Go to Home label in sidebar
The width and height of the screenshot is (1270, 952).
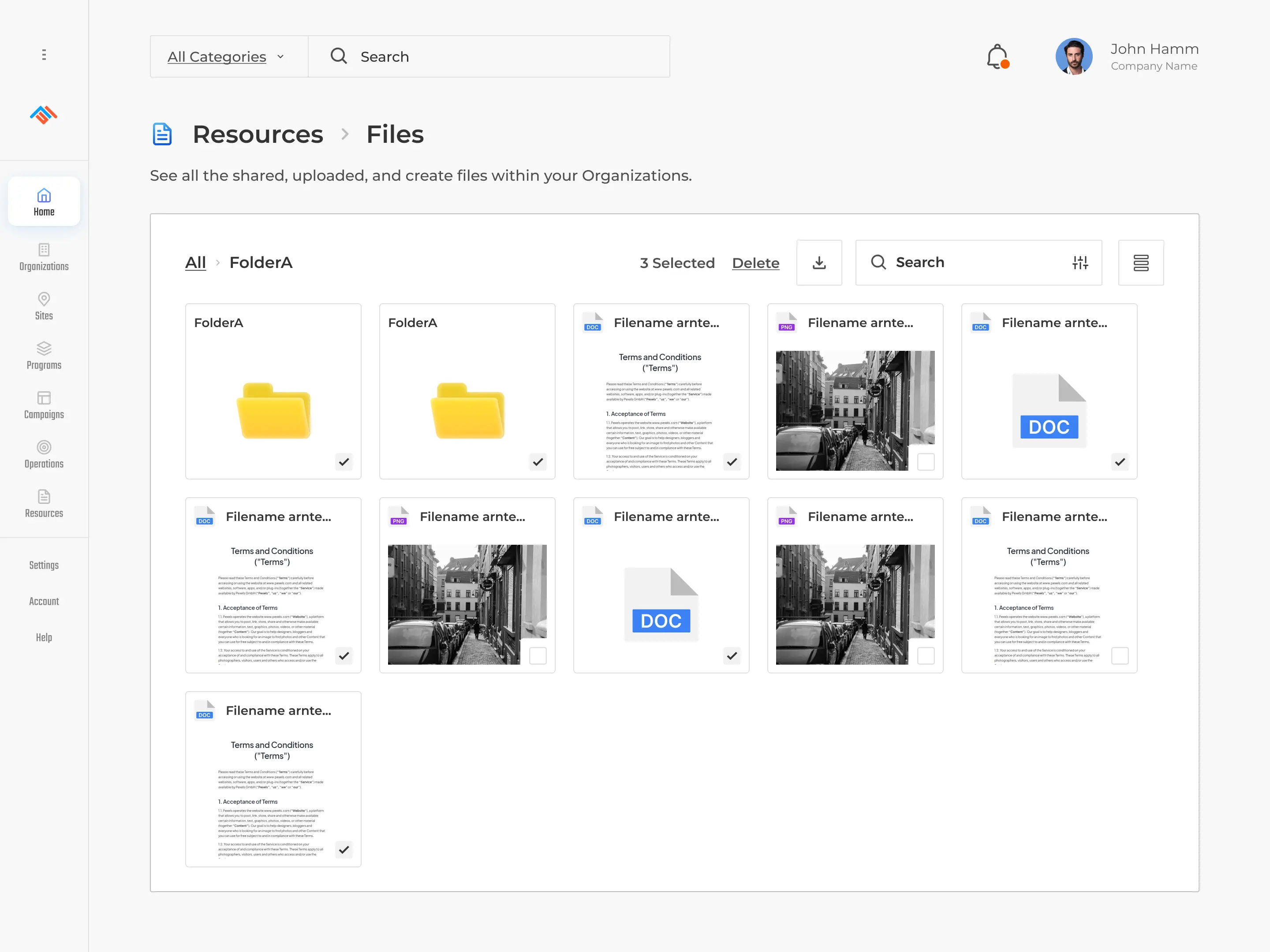(x=44, y=212)
